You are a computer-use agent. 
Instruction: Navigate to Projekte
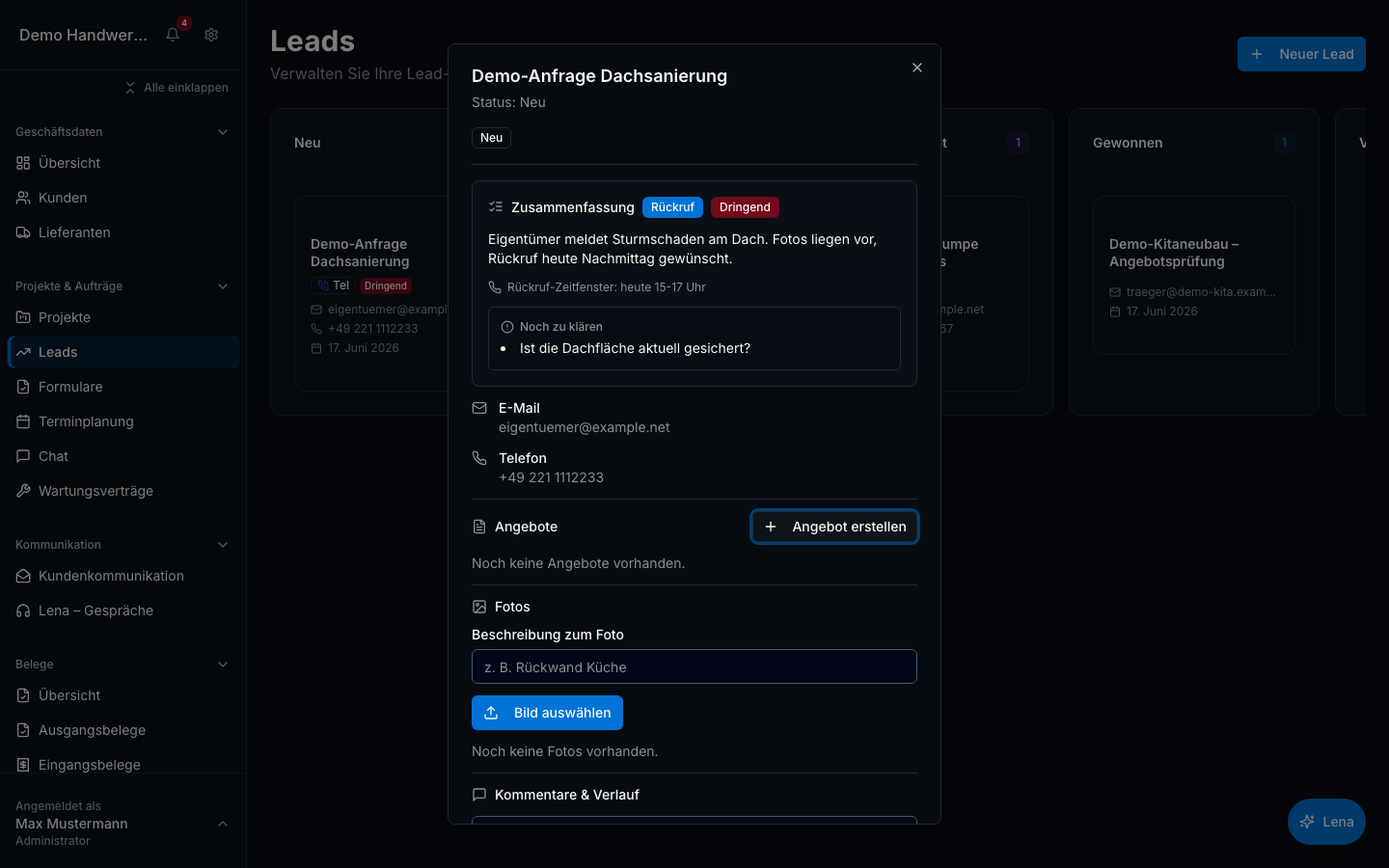pos(123,317)
